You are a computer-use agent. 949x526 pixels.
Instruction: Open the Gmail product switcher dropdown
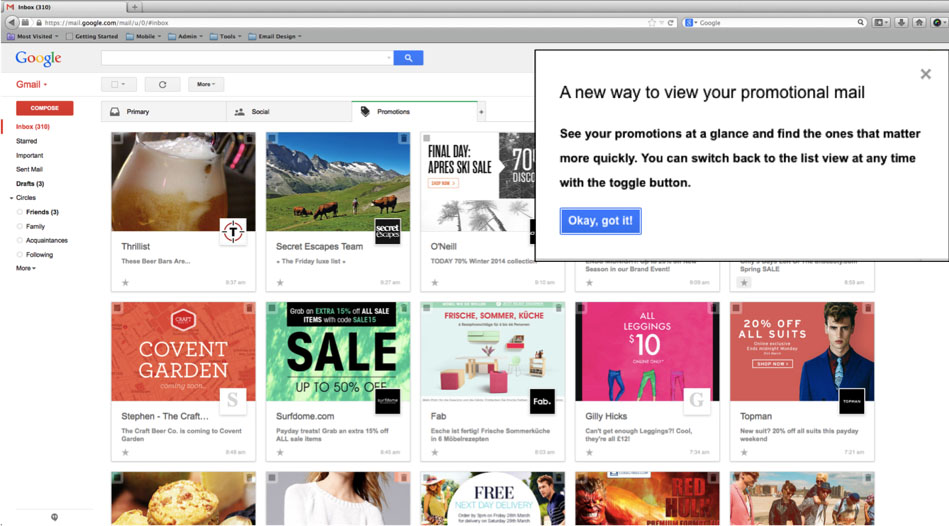[31, 85]
